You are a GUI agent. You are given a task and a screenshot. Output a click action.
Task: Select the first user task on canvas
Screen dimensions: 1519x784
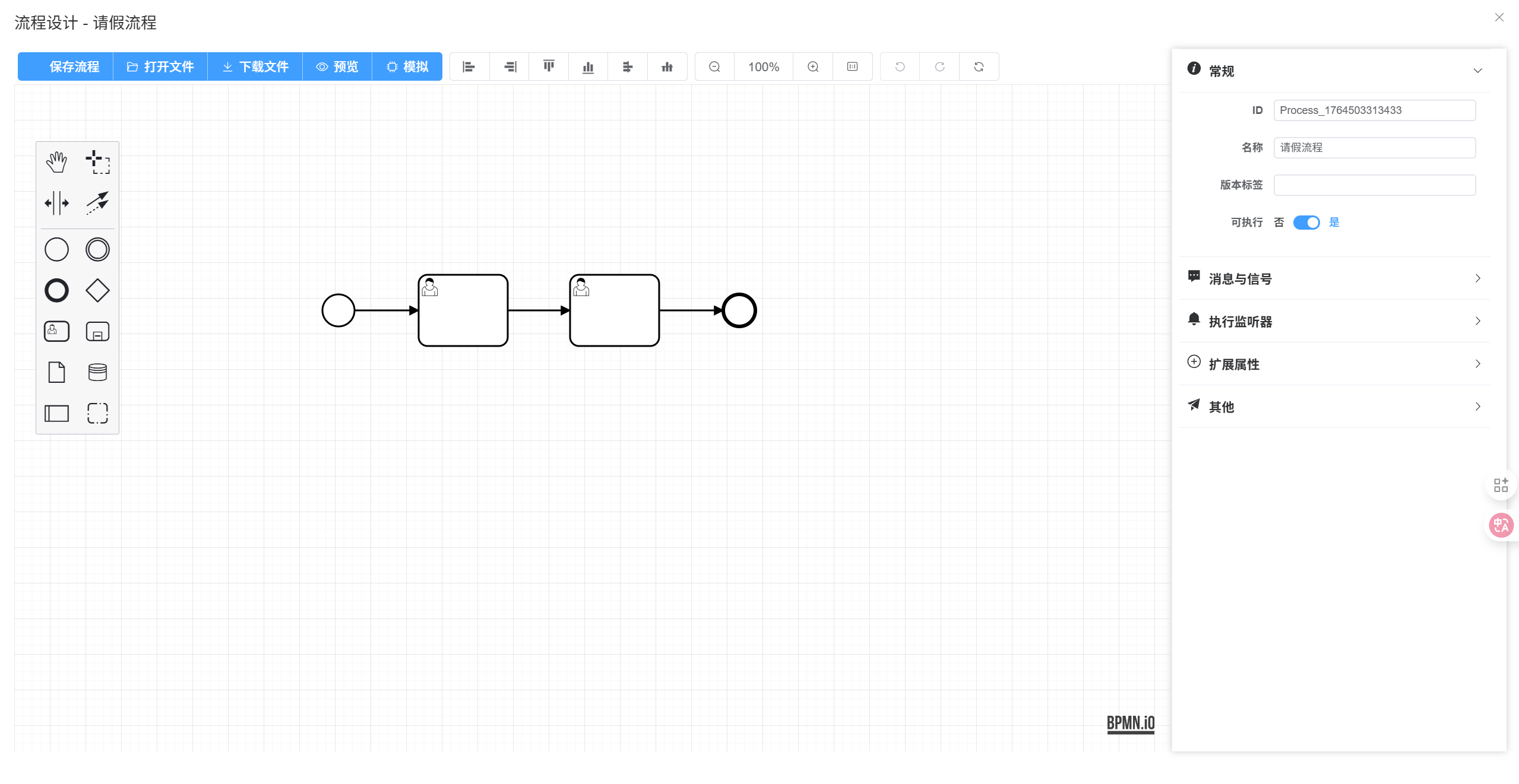pos(463,310)
